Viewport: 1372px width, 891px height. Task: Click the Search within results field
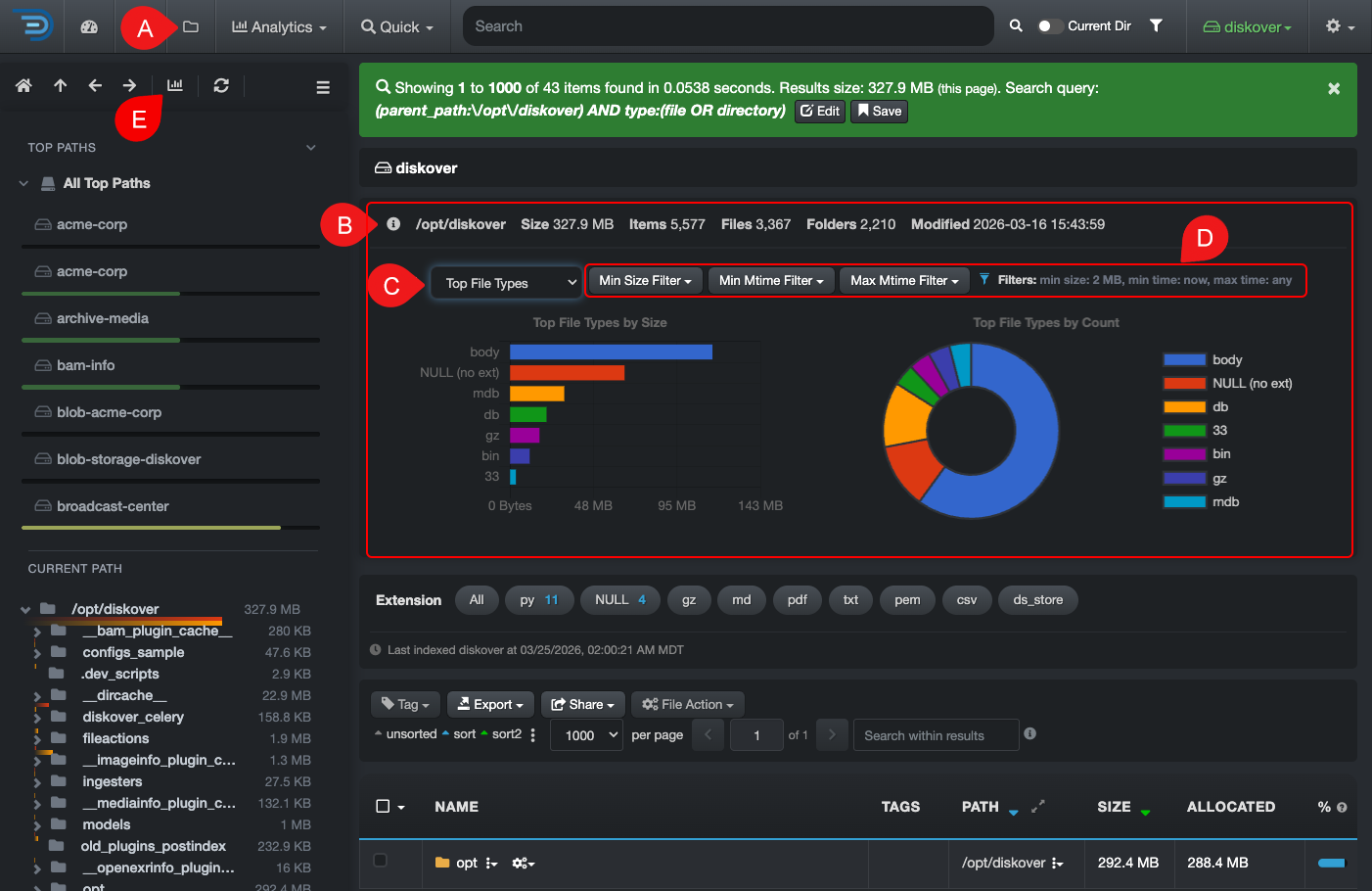coord(937,735)
